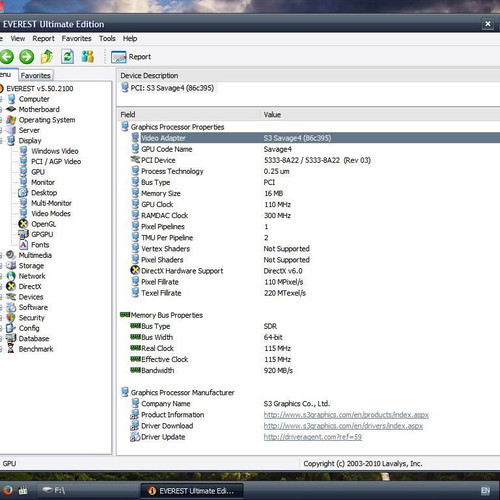Image resolution: width=500 pixels, height=500 pixels.
Task: Open the driveragent.com link
Action: click(313, 437)
